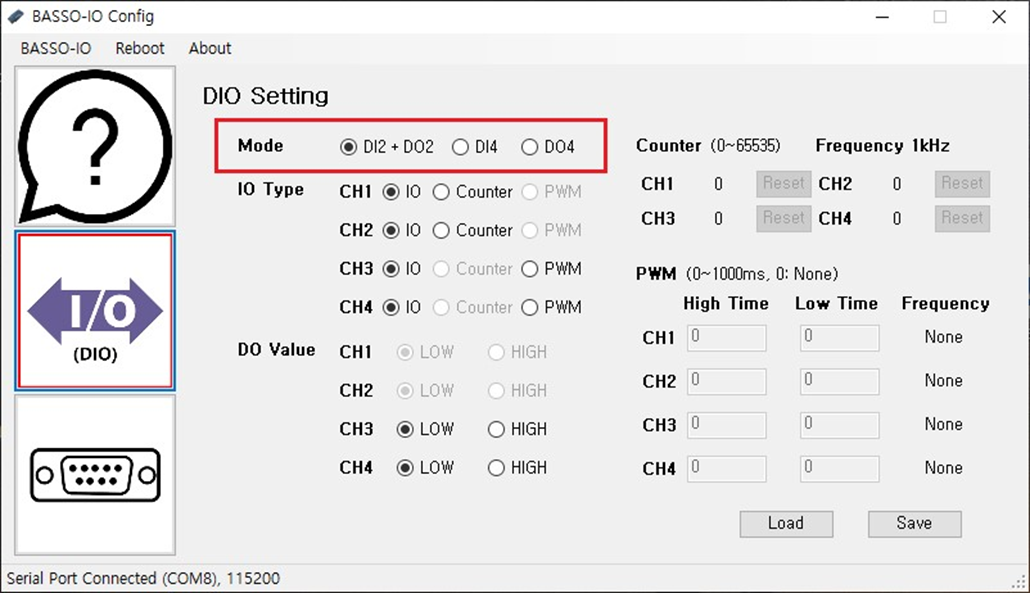
Task: Focus the CH2 PWM High Time field
Action: click(727, 382)
